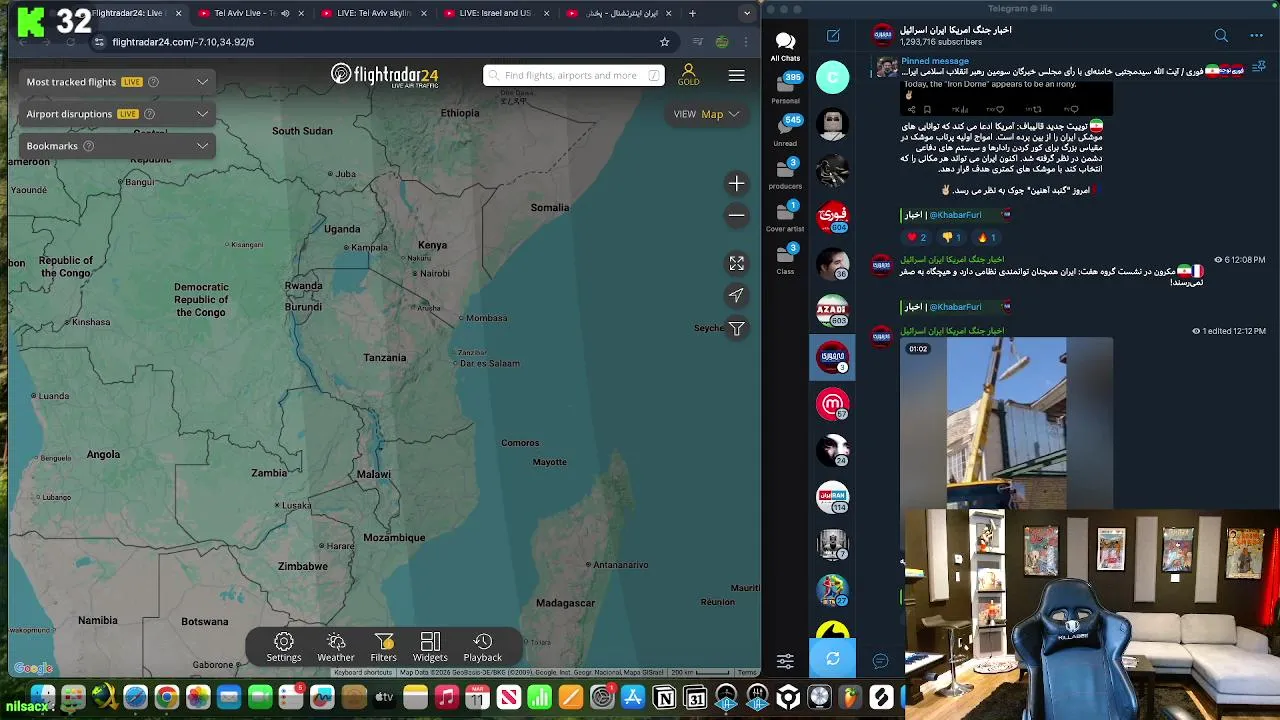This screenshot has width=1280, height=720.
Task: Open Telegram Personal folder
Action: [x=785, y=88]
